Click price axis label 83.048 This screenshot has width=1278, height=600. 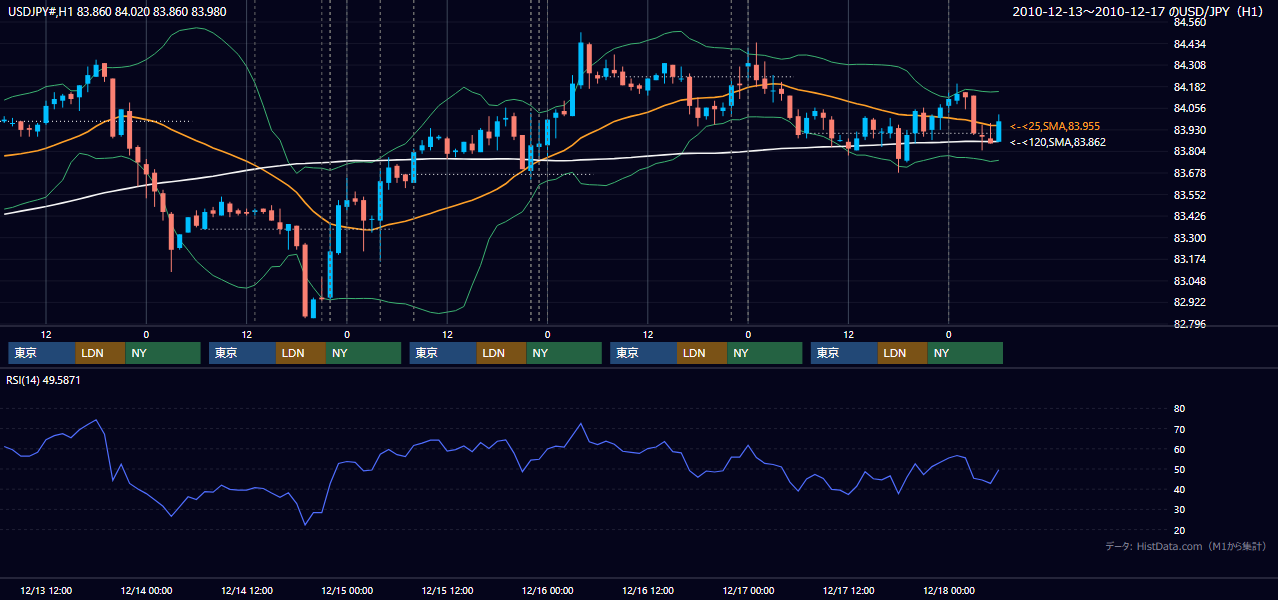tap(1190, 281)
